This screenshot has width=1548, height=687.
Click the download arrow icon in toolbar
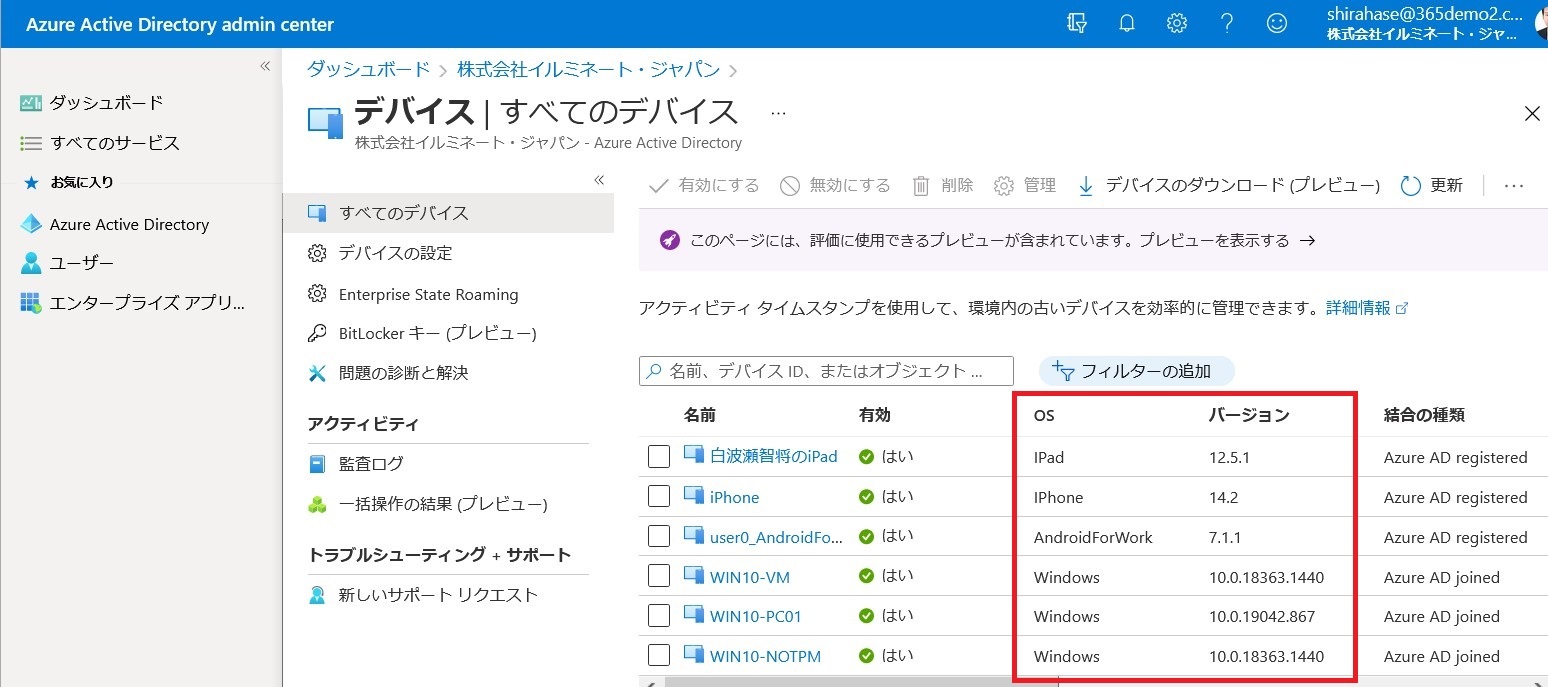(x=1086, y=185)
